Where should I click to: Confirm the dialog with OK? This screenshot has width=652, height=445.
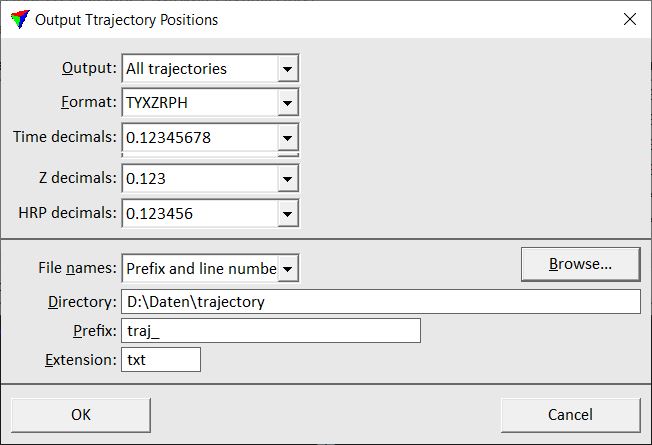pyautogui.click(x=81, y=415)
